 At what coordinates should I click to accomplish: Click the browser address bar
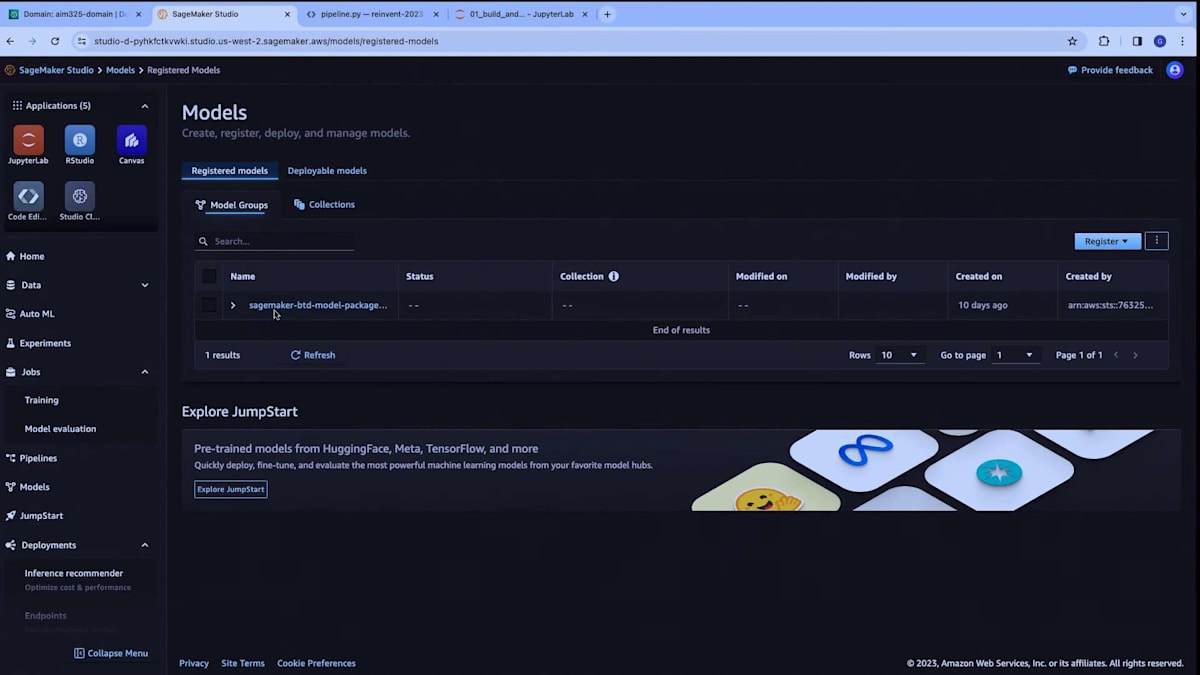[x=570, y=41]
